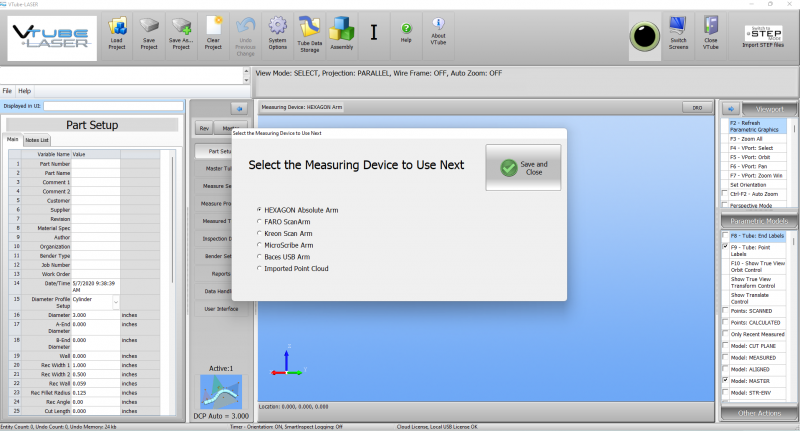Toggle Points: SCANNED checkbox

725,311
